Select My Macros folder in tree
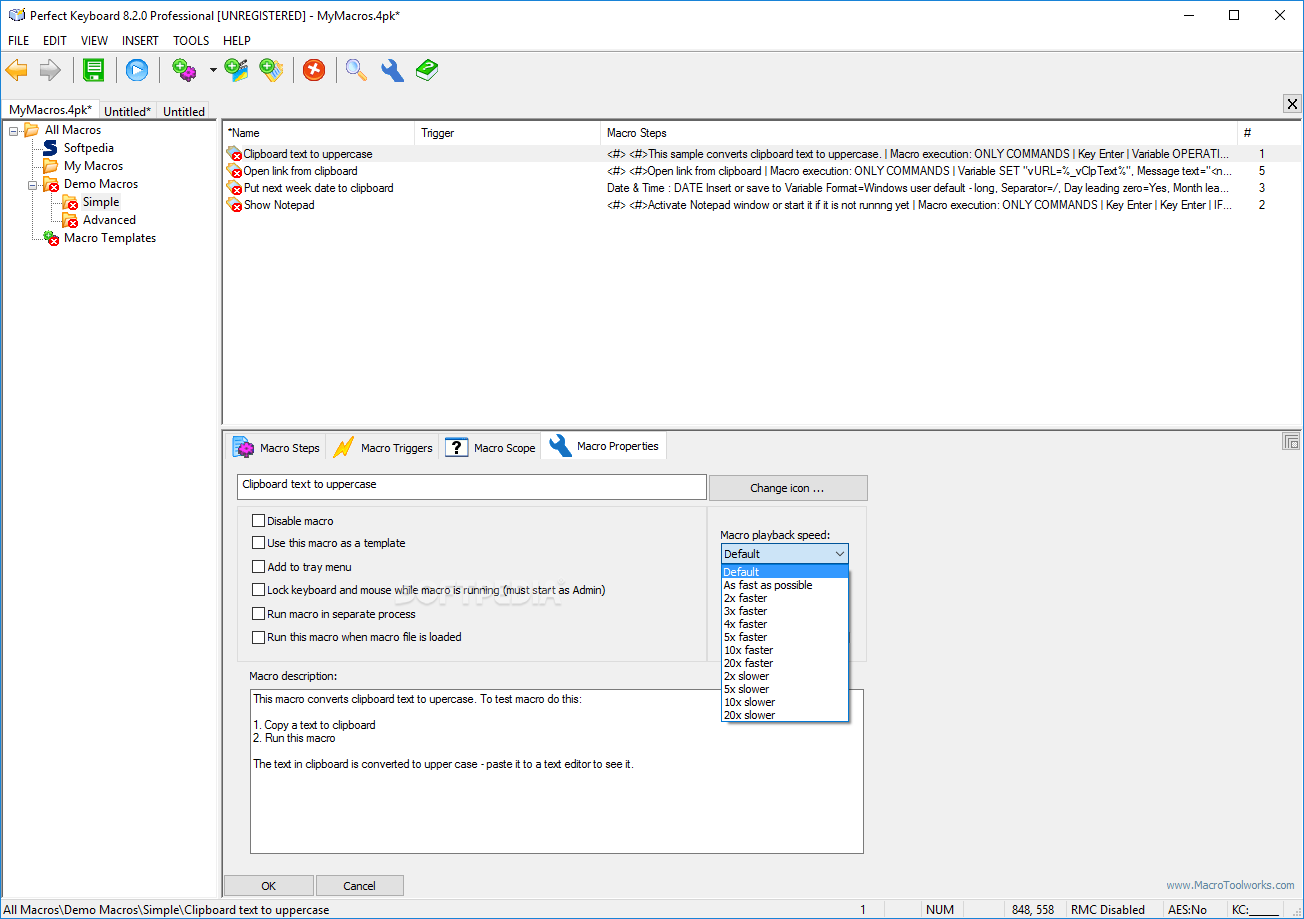 94,166
